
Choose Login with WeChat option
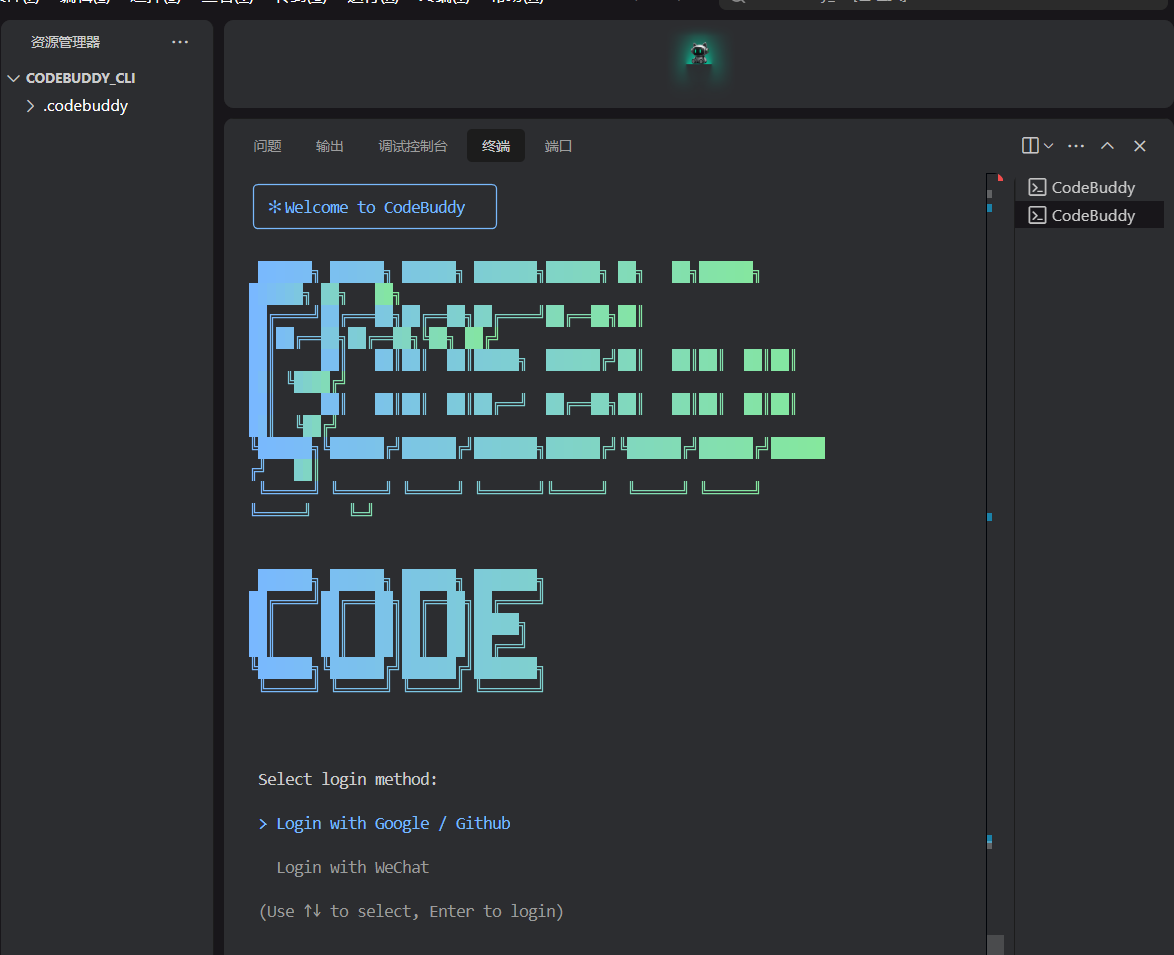click(x=353, y=867)
